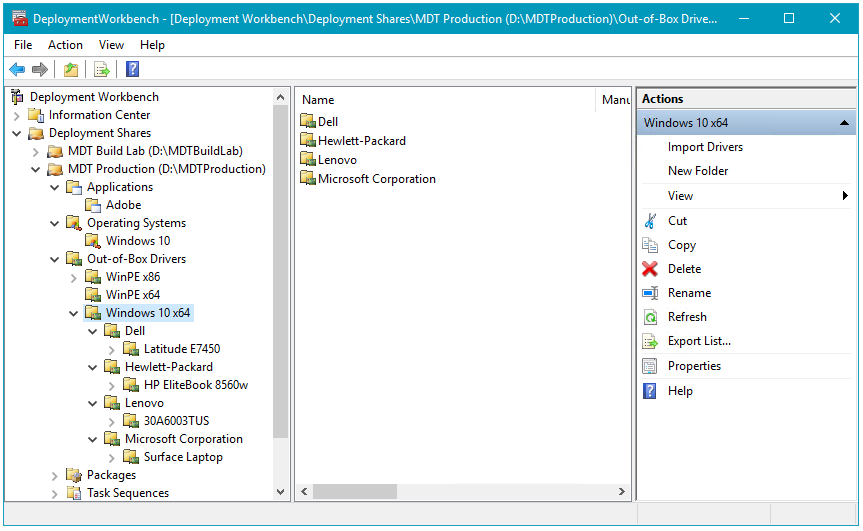
Task: Collapse the Windows 10 x64 Actions section
Action: 845,123
